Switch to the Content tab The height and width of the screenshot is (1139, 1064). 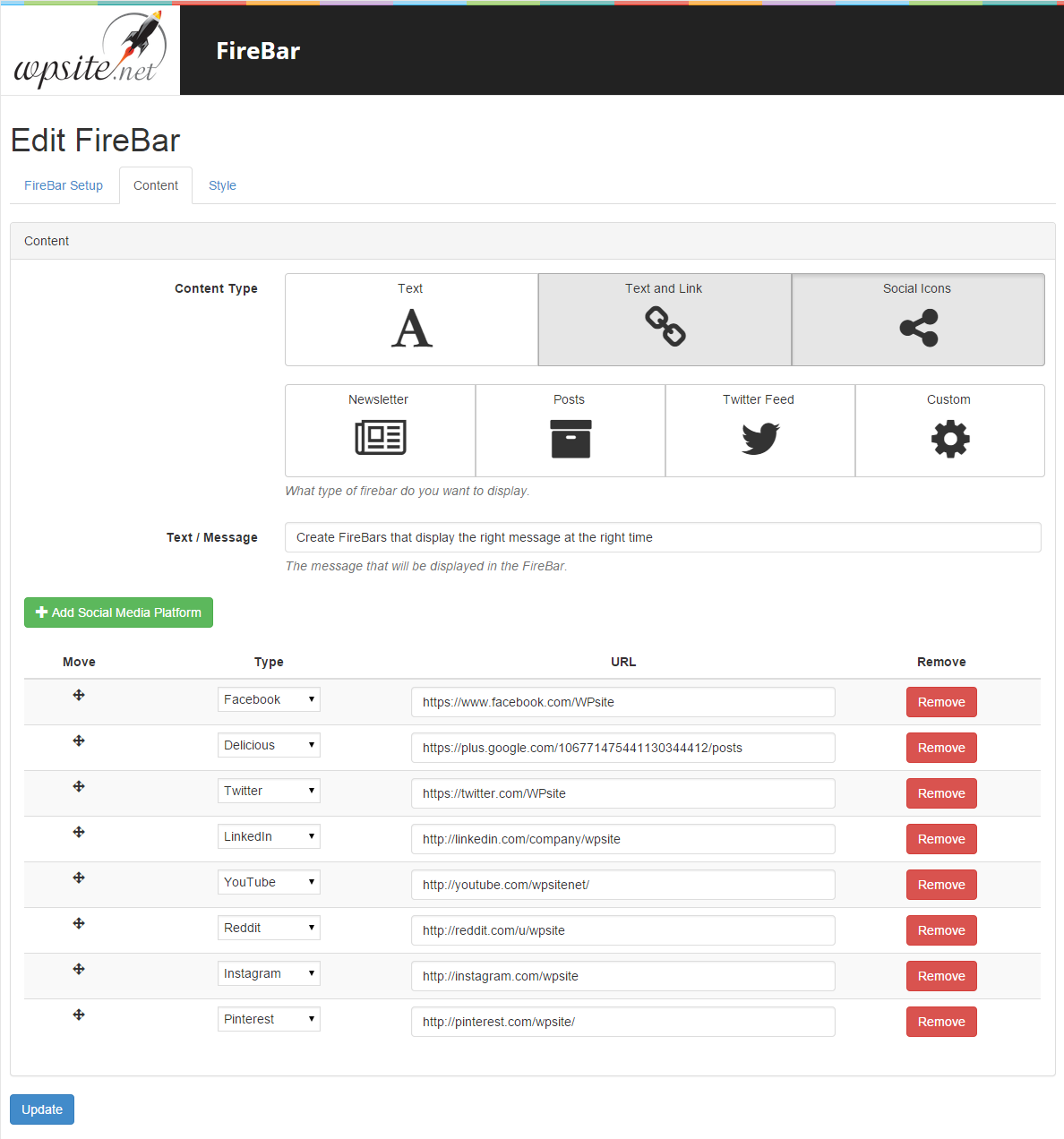tap(156, 185)
